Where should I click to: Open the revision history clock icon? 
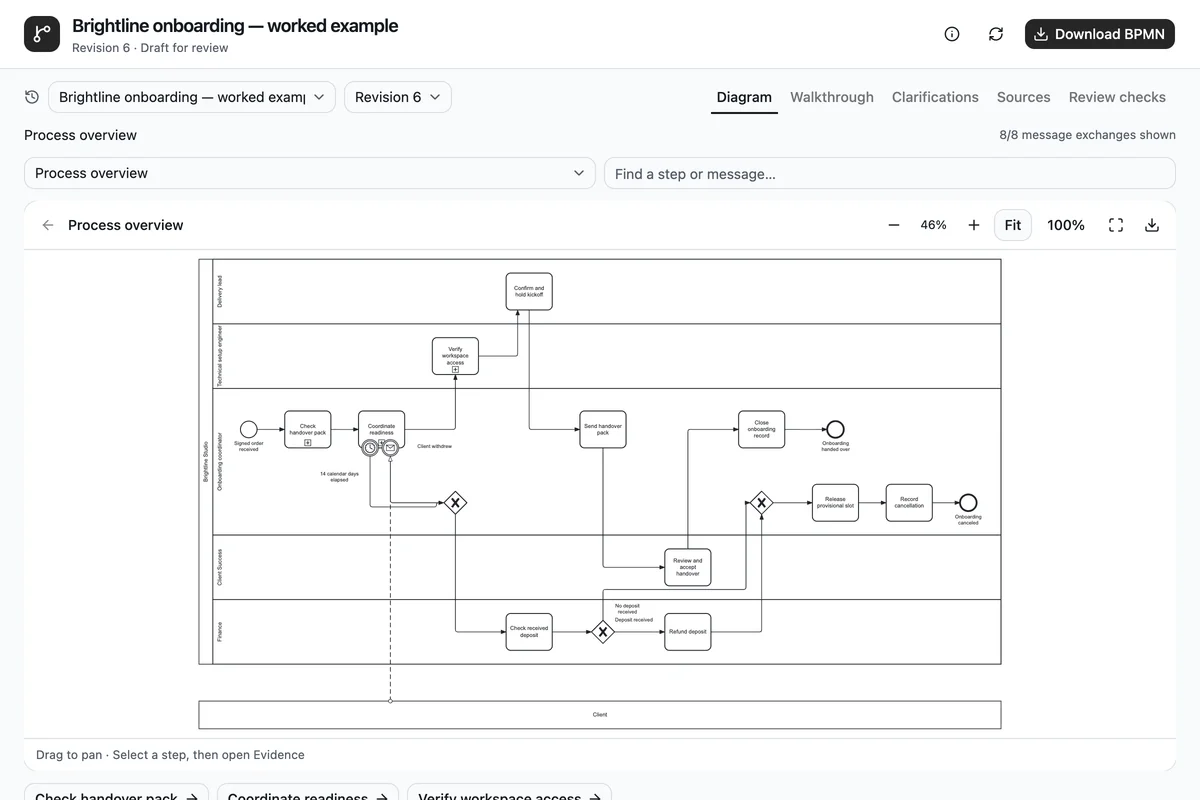32,97
